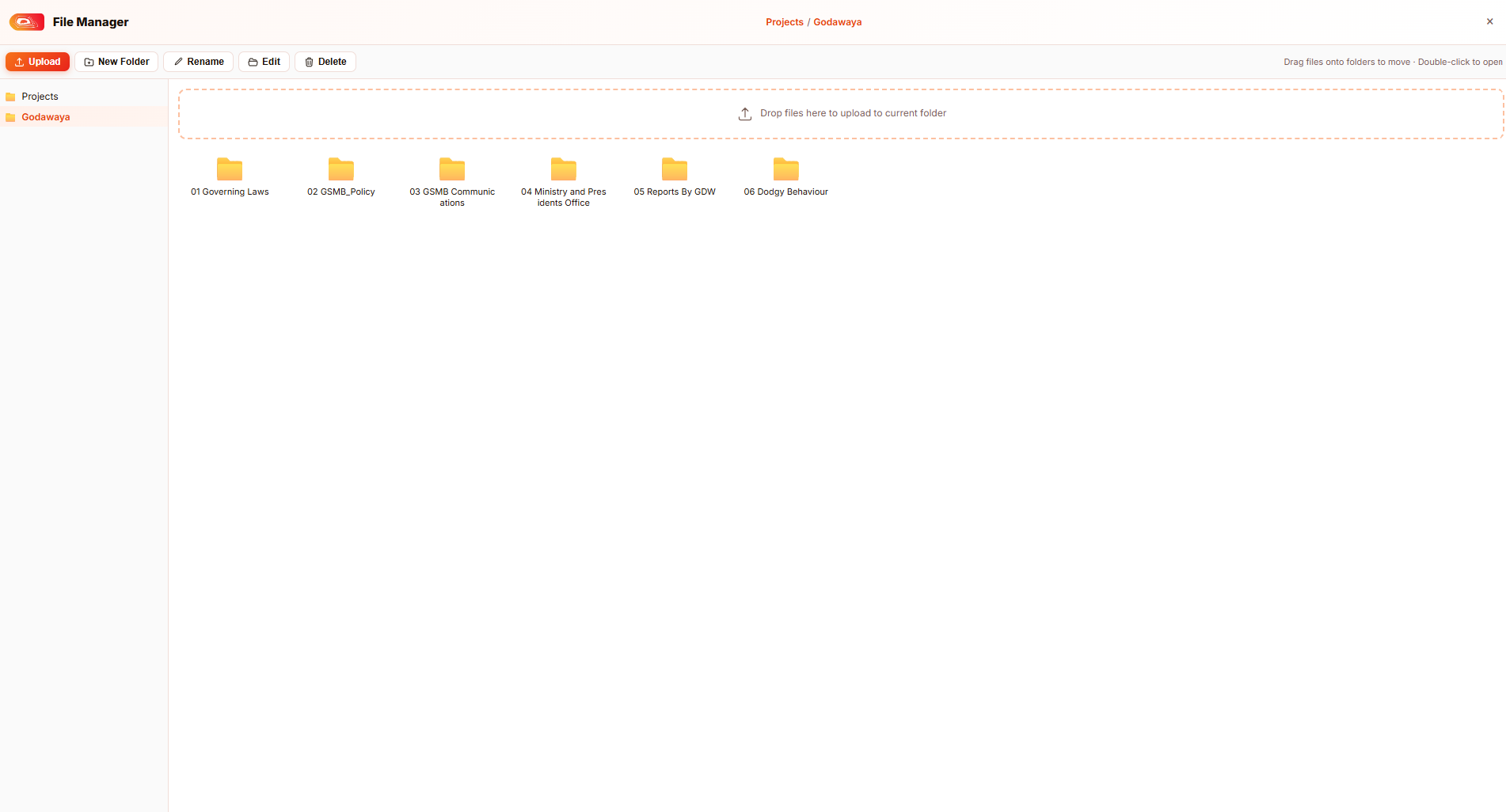Click the Upload button
The height and width of the screenshot is (812, 1506).
[x=37, y=62]
